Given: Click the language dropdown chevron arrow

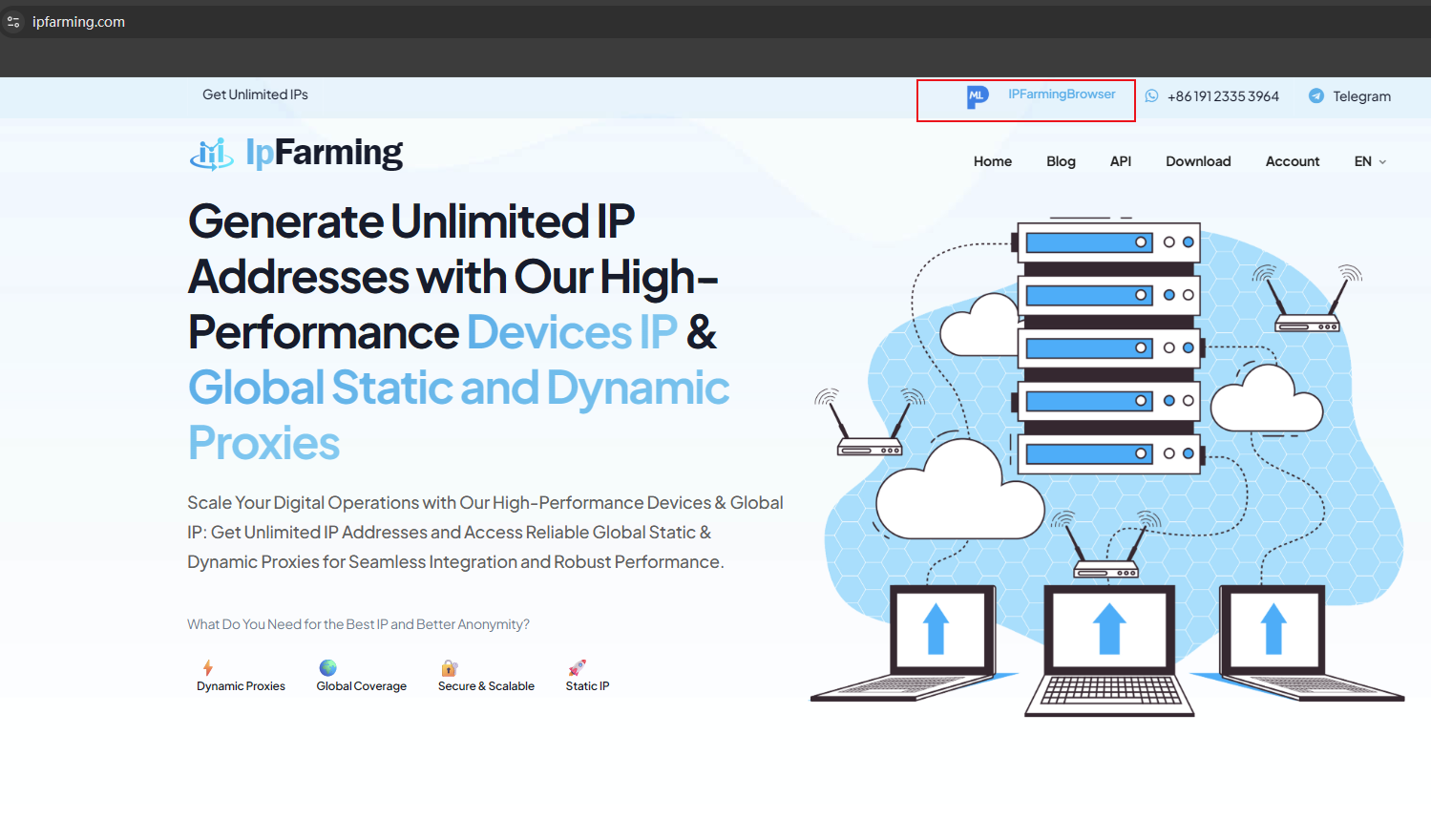Looking at the screenshot, I should 1382,162.
